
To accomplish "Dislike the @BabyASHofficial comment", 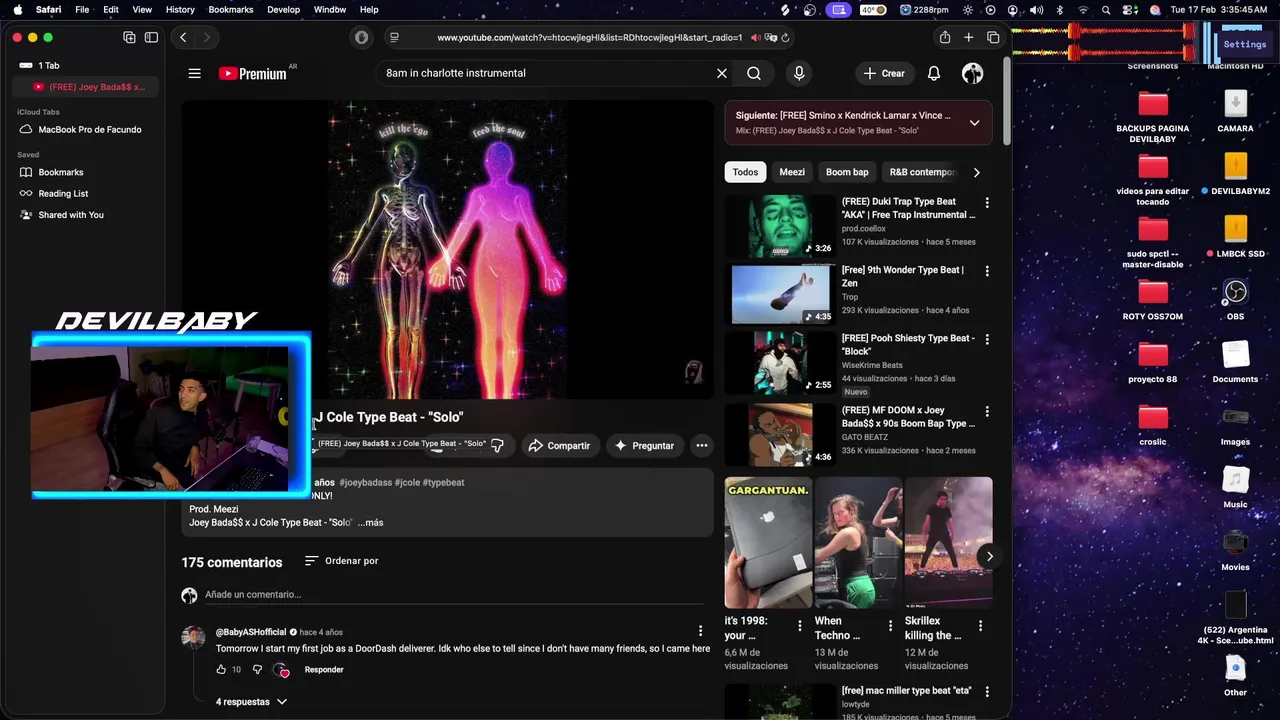I will coord(257,670).
